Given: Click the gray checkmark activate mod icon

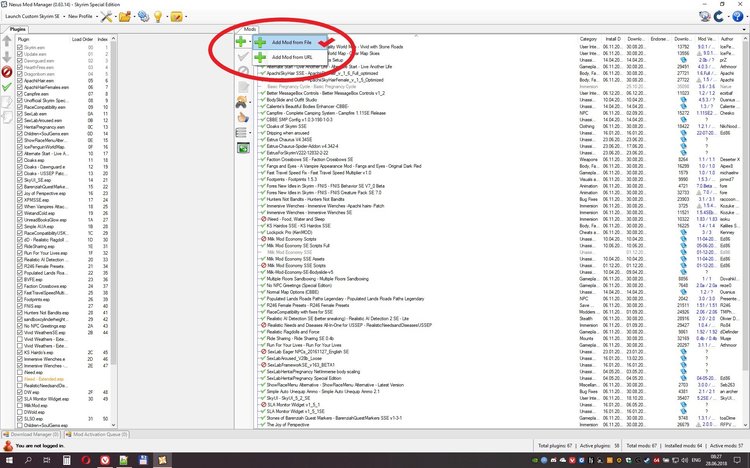Looking at the screenshot, I should pyautogui.click(x=243, y=56).
